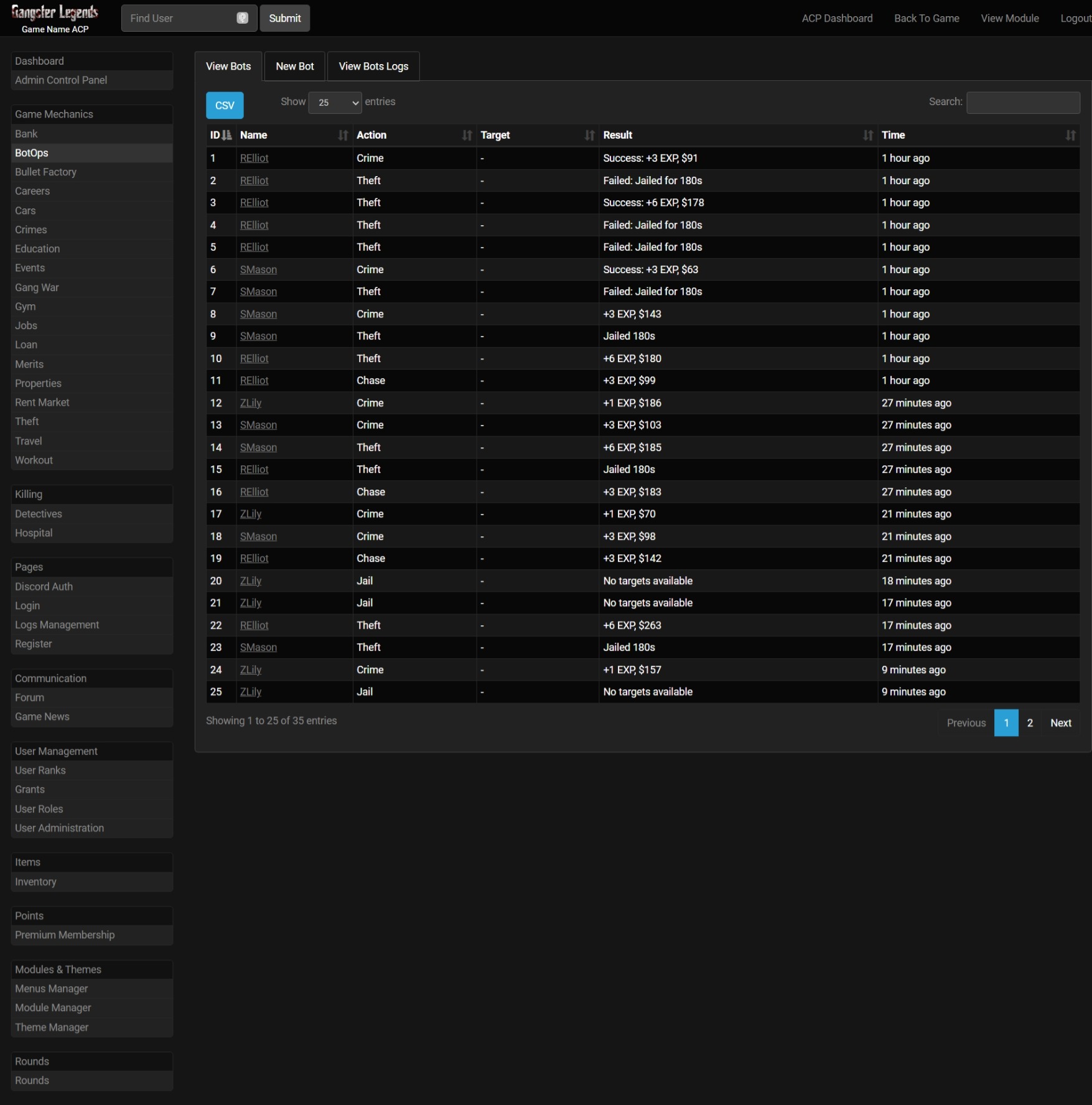Click Next pagination button

pyautogui.click(x=1060, y=722)
